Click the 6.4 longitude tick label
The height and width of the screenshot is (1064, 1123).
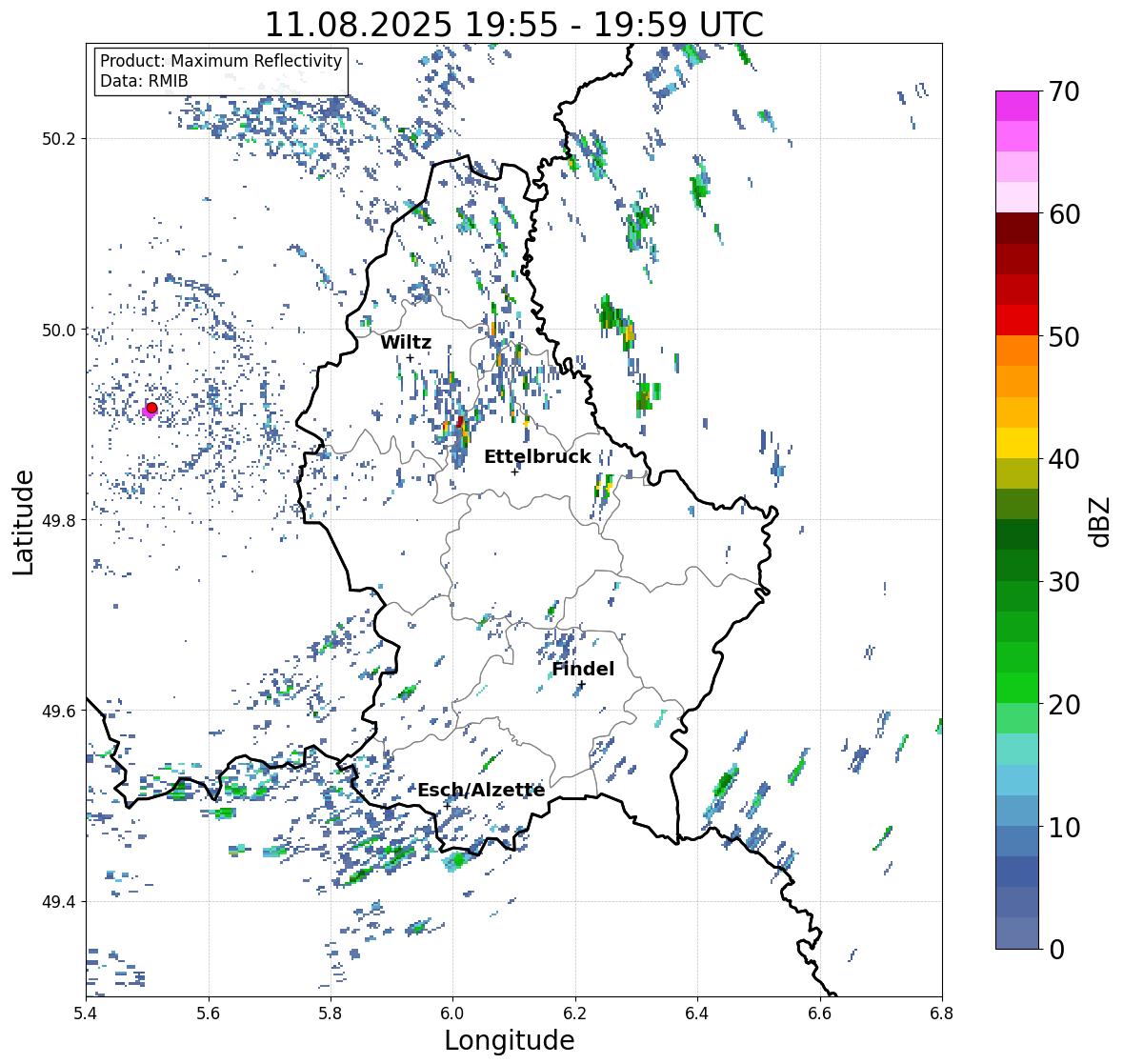tap(697, 1014)
